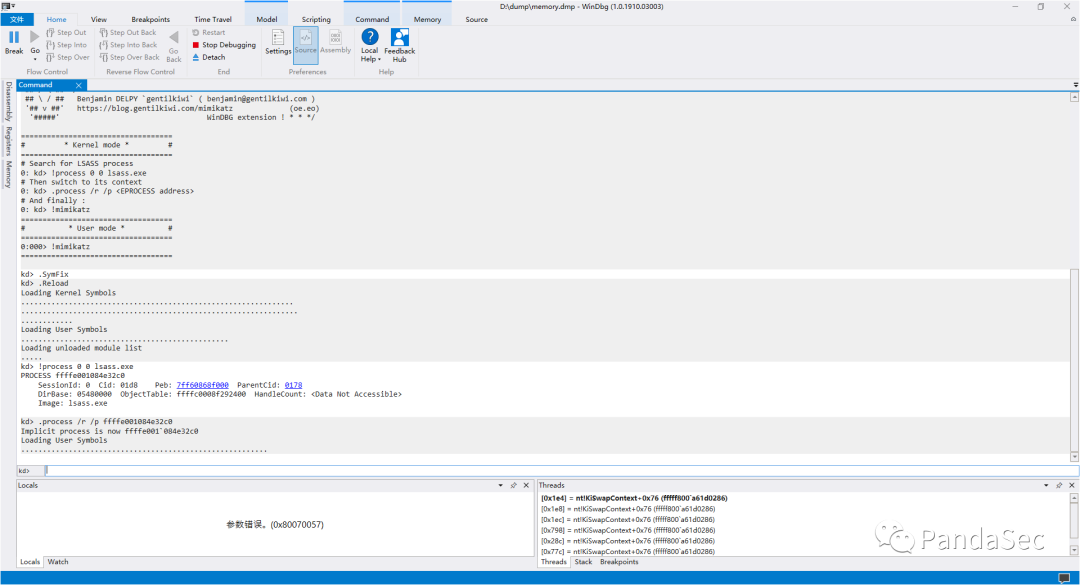The width and height of the screenshot is (1080, 585).
Task: Pin the Threads panel
Action: pos(1059,486)
